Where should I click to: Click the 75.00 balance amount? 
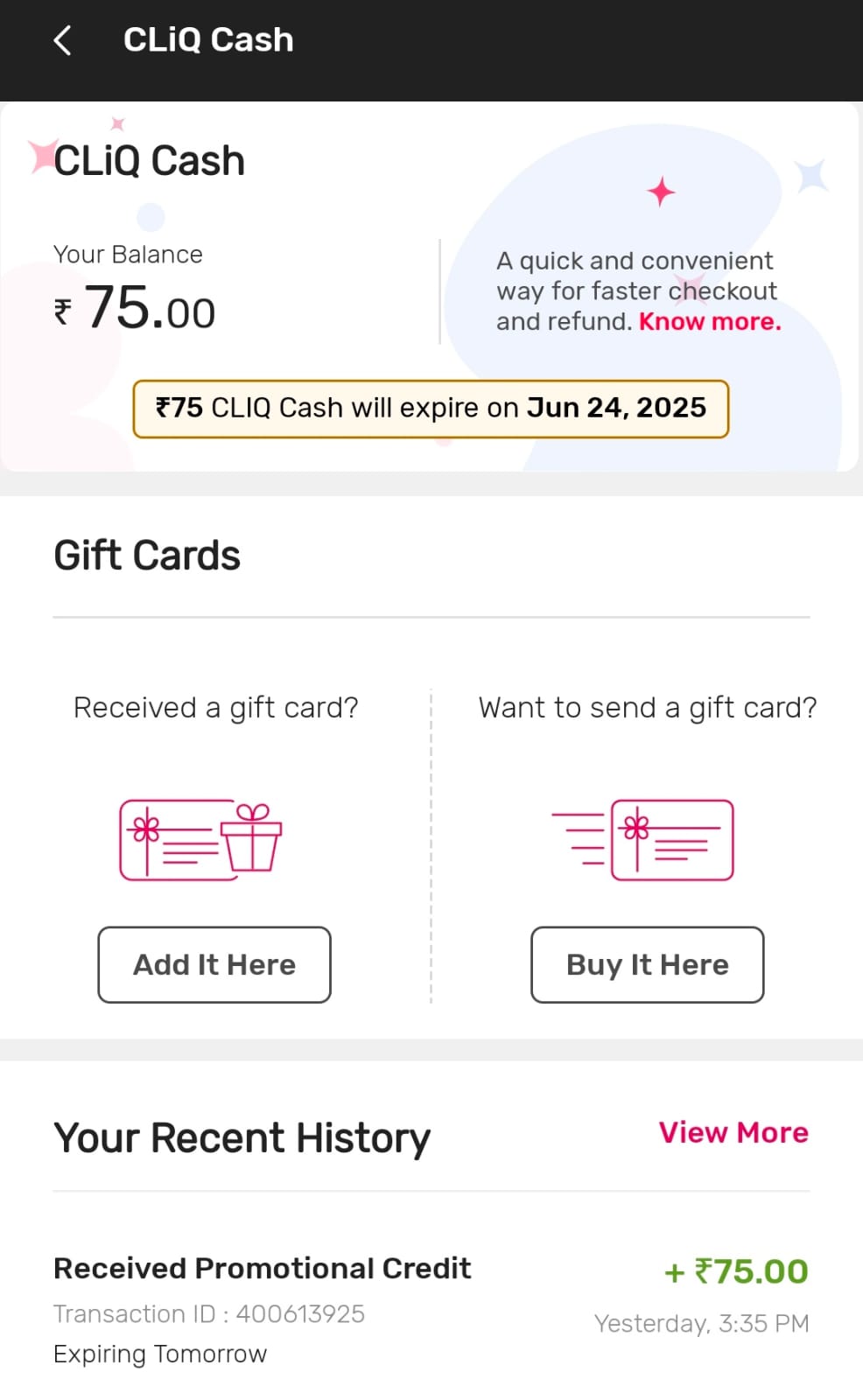(150, 310)
